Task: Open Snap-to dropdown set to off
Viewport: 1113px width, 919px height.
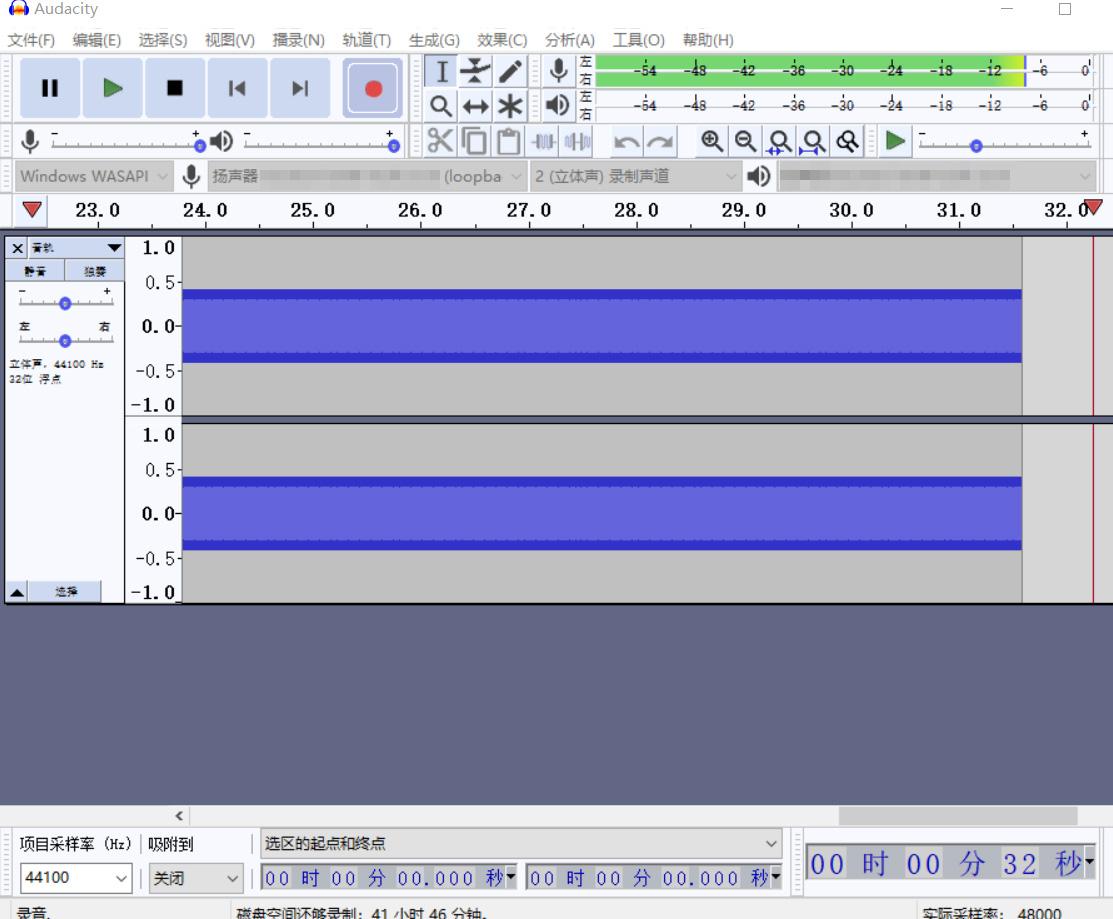Action: pyautogui.click(x=196, y=878)
